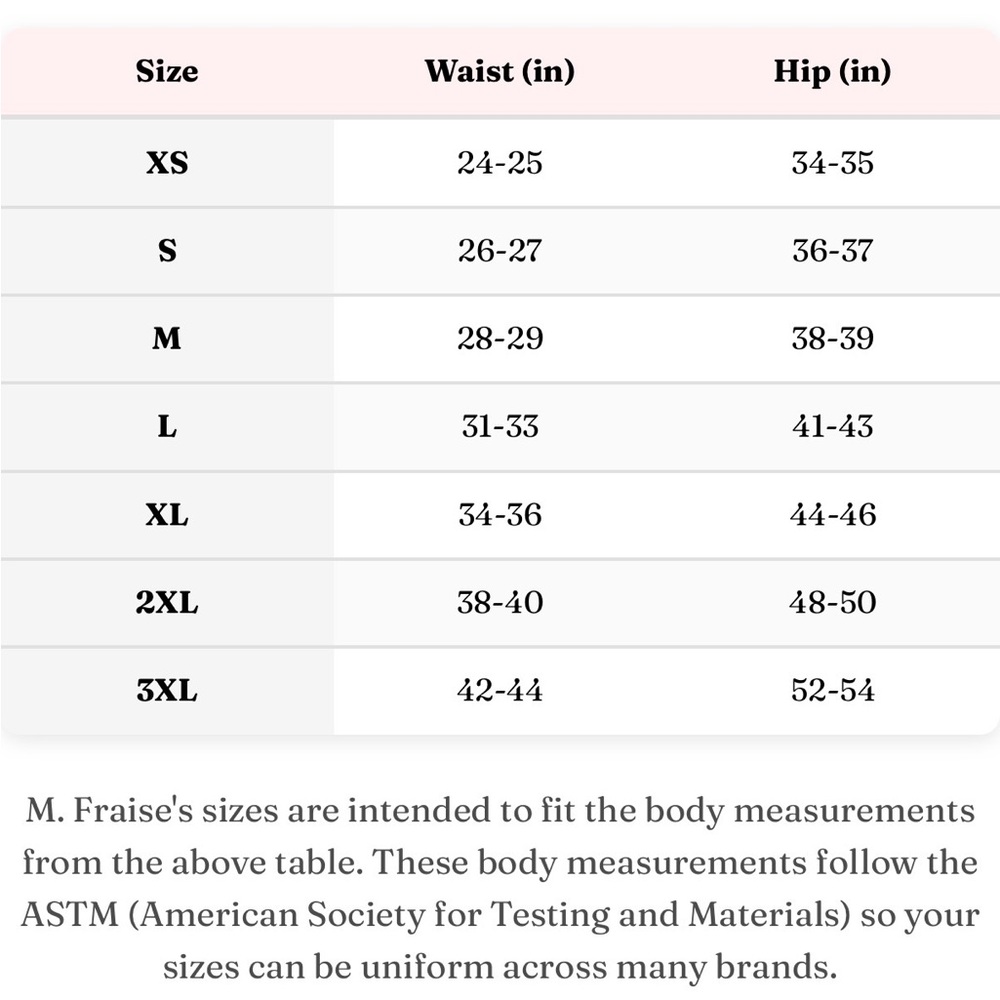
Task: Select the M size row label
Action: [167, 339]
